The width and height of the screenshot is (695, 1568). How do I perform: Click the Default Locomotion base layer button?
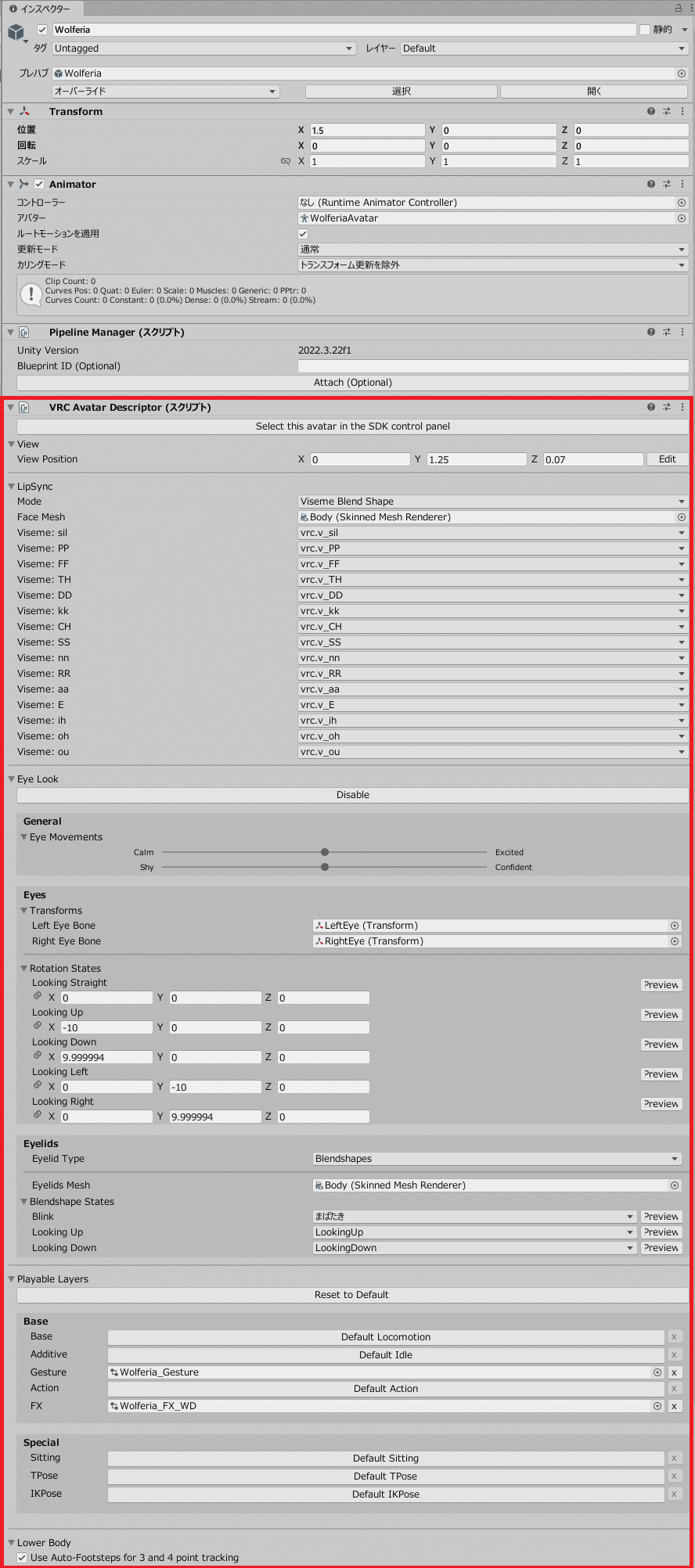tap(386, 1336)
